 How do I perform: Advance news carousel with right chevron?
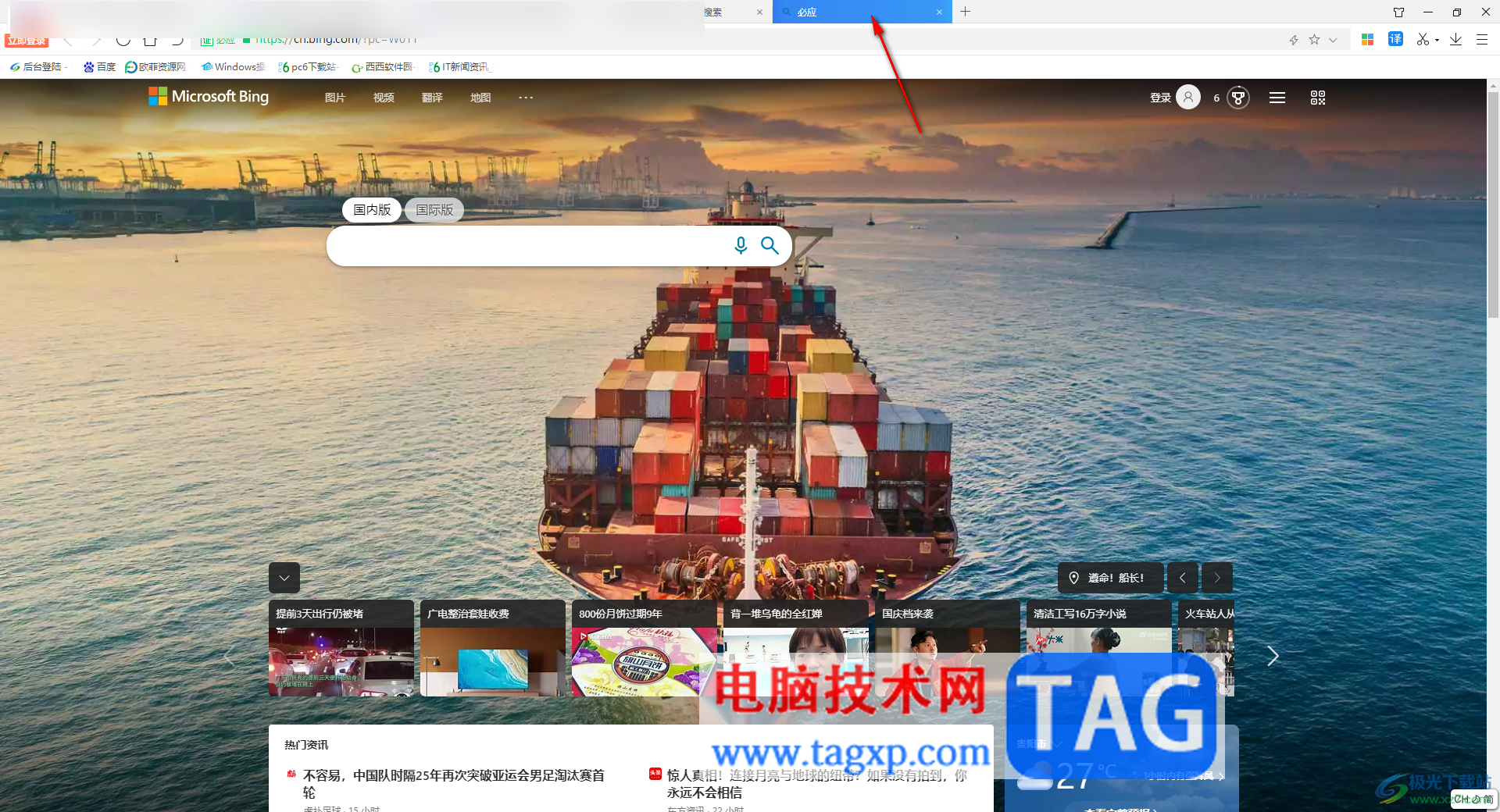pyautogui.click(x=1273, y=657)
